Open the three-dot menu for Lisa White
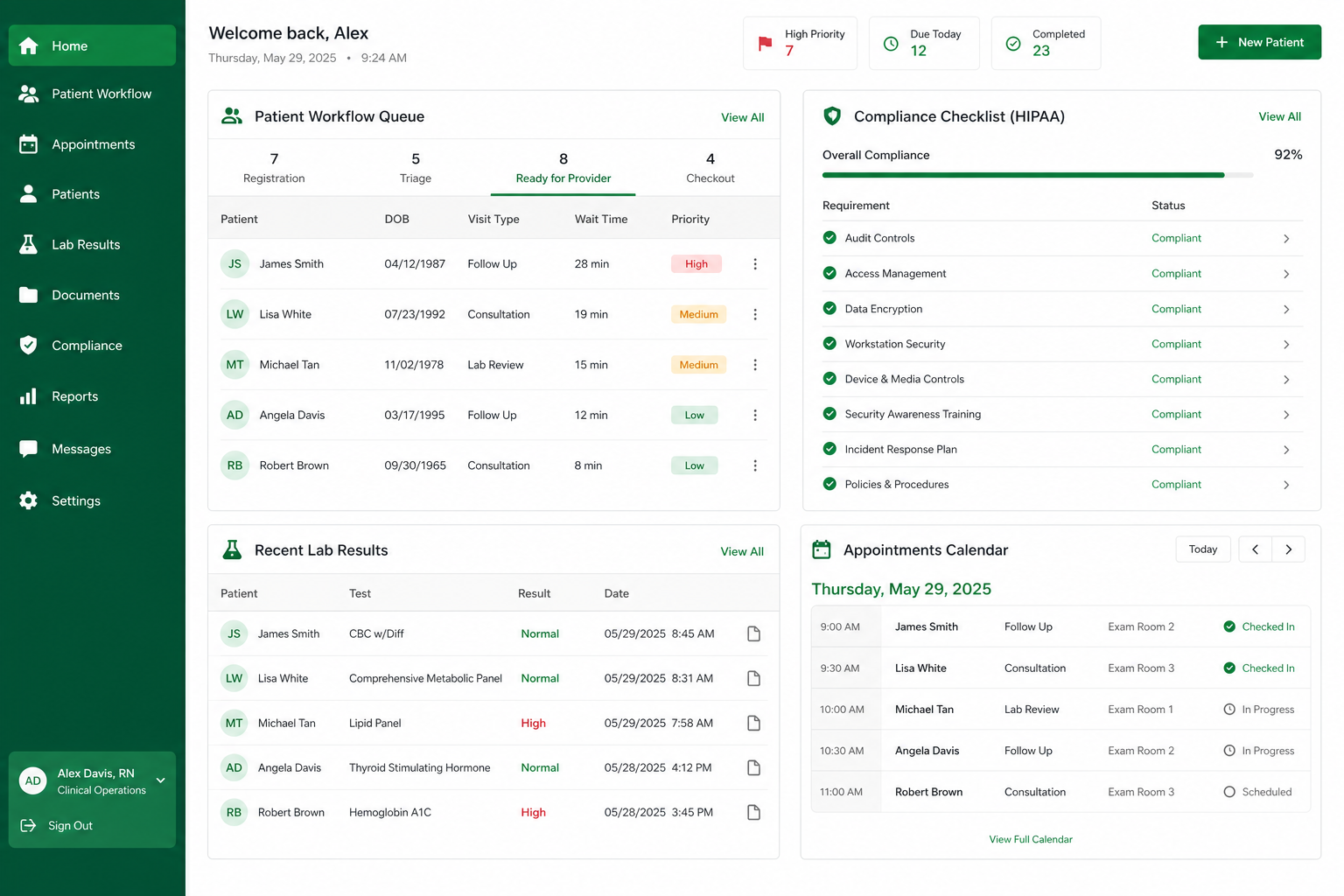Image resolution: width=1344 pixels, height=896 pixels. (755, 314)
